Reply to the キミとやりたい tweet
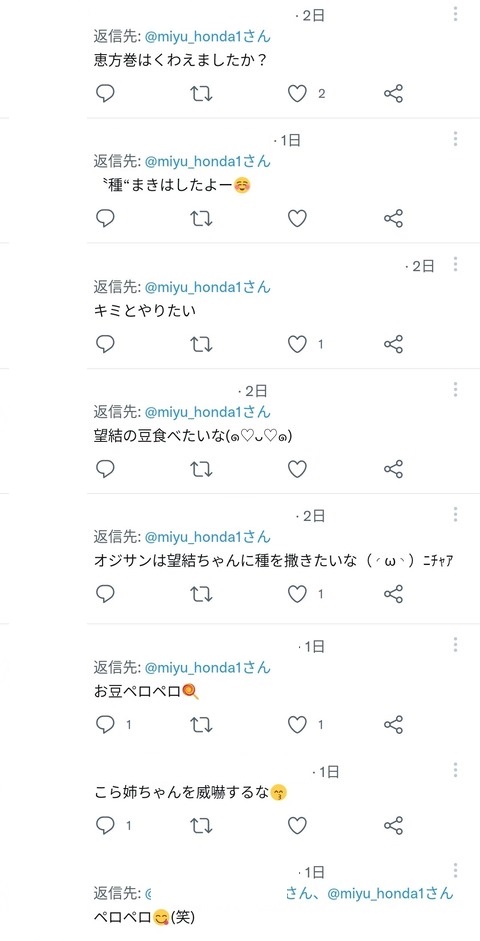Screen dimensions: 480x941 [x=105, y=344]
